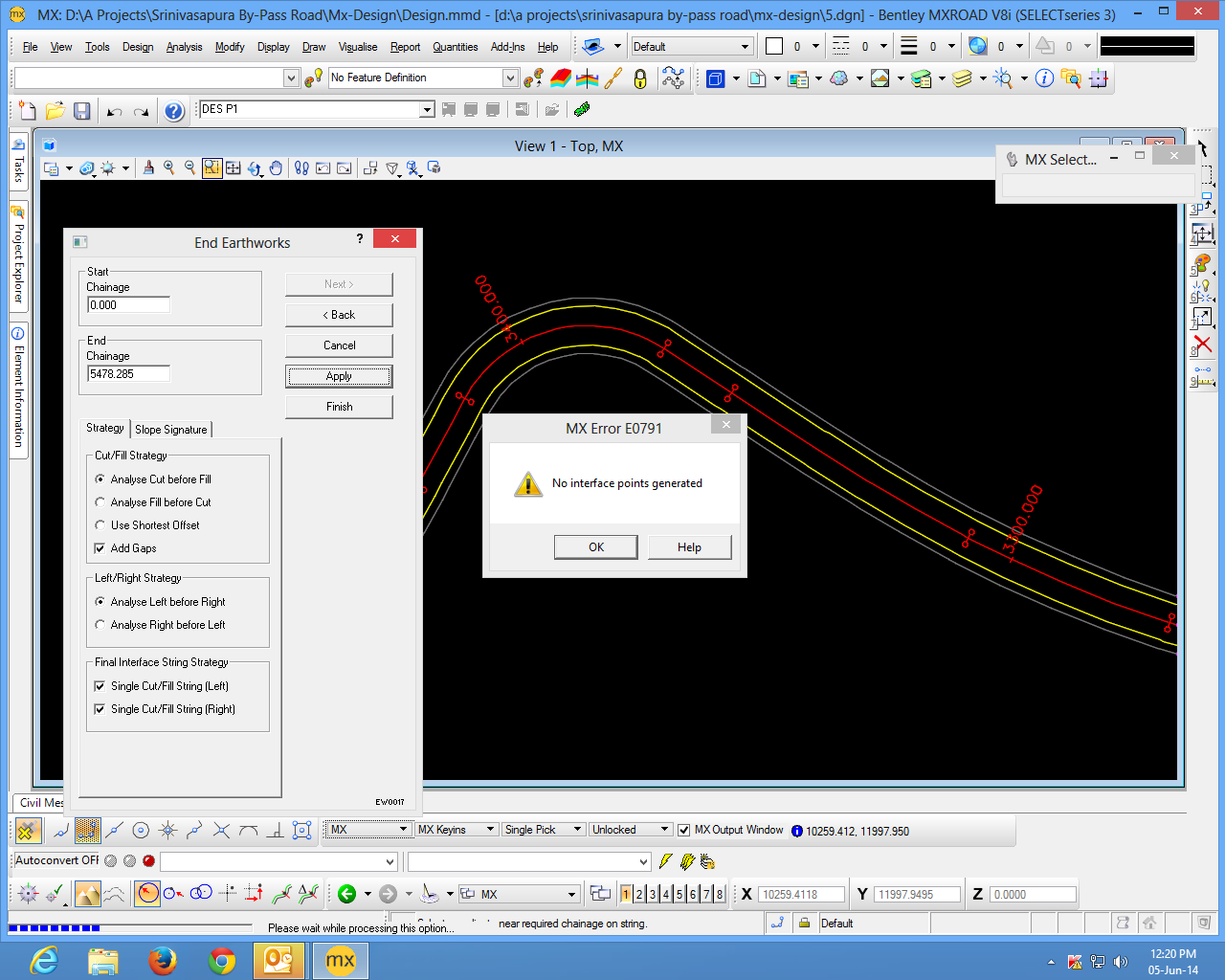Click the End Chainage input field
This screenshot has height=980, width=1225.
coord(129,374)
